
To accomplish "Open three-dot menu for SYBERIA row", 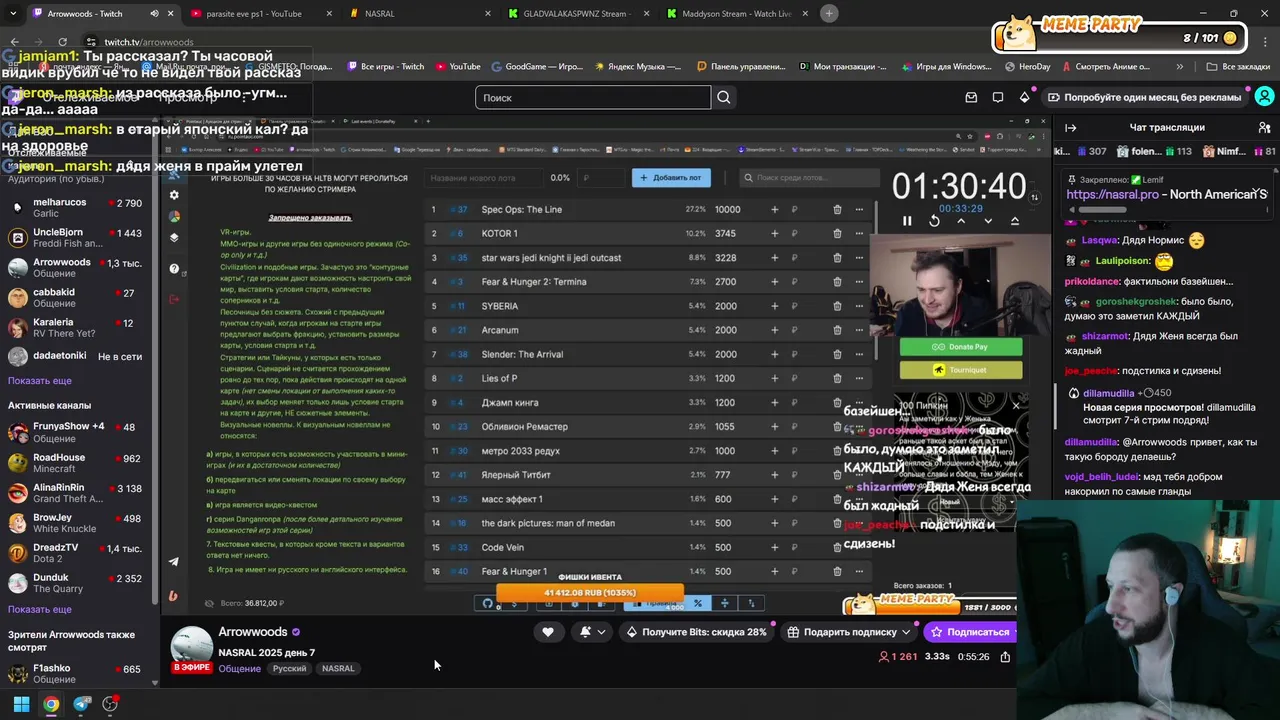I will click(x=859, y=306).
